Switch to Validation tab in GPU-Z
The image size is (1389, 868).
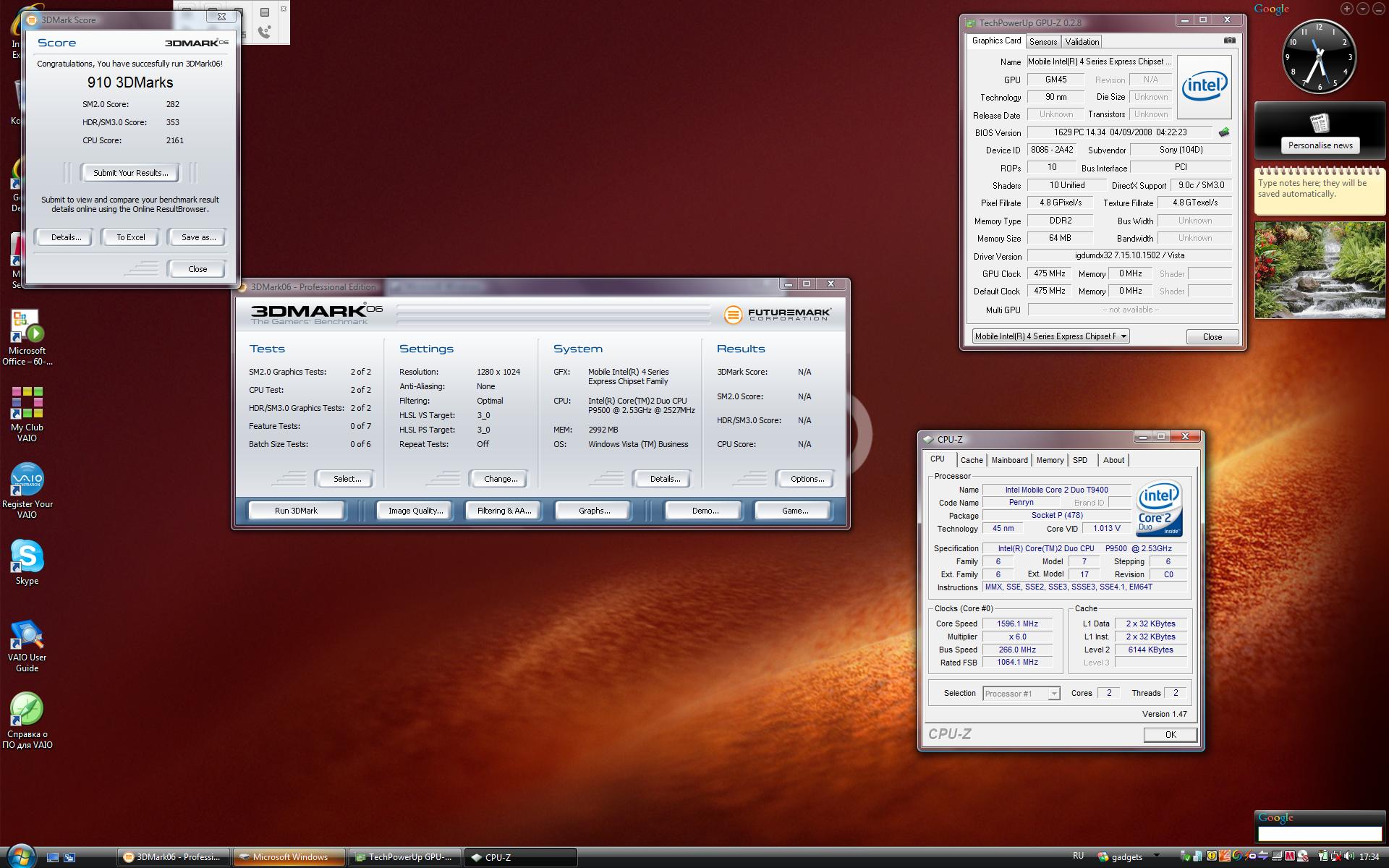pos(1082,42)
